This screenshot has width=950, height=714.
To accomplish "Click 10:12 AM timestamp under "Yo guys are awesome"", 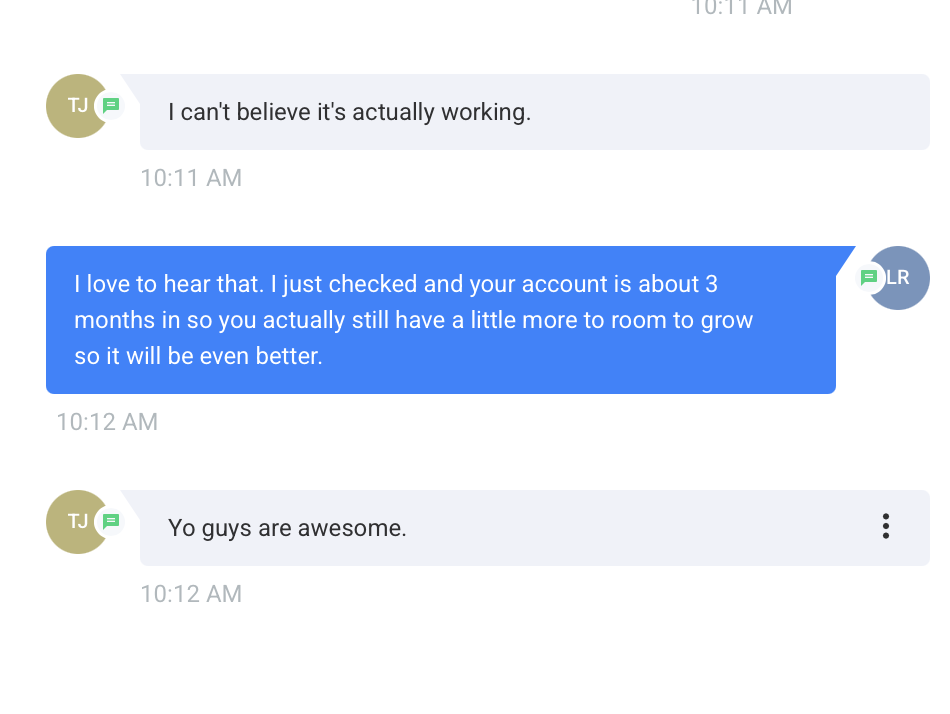I will tap(191, 594).
